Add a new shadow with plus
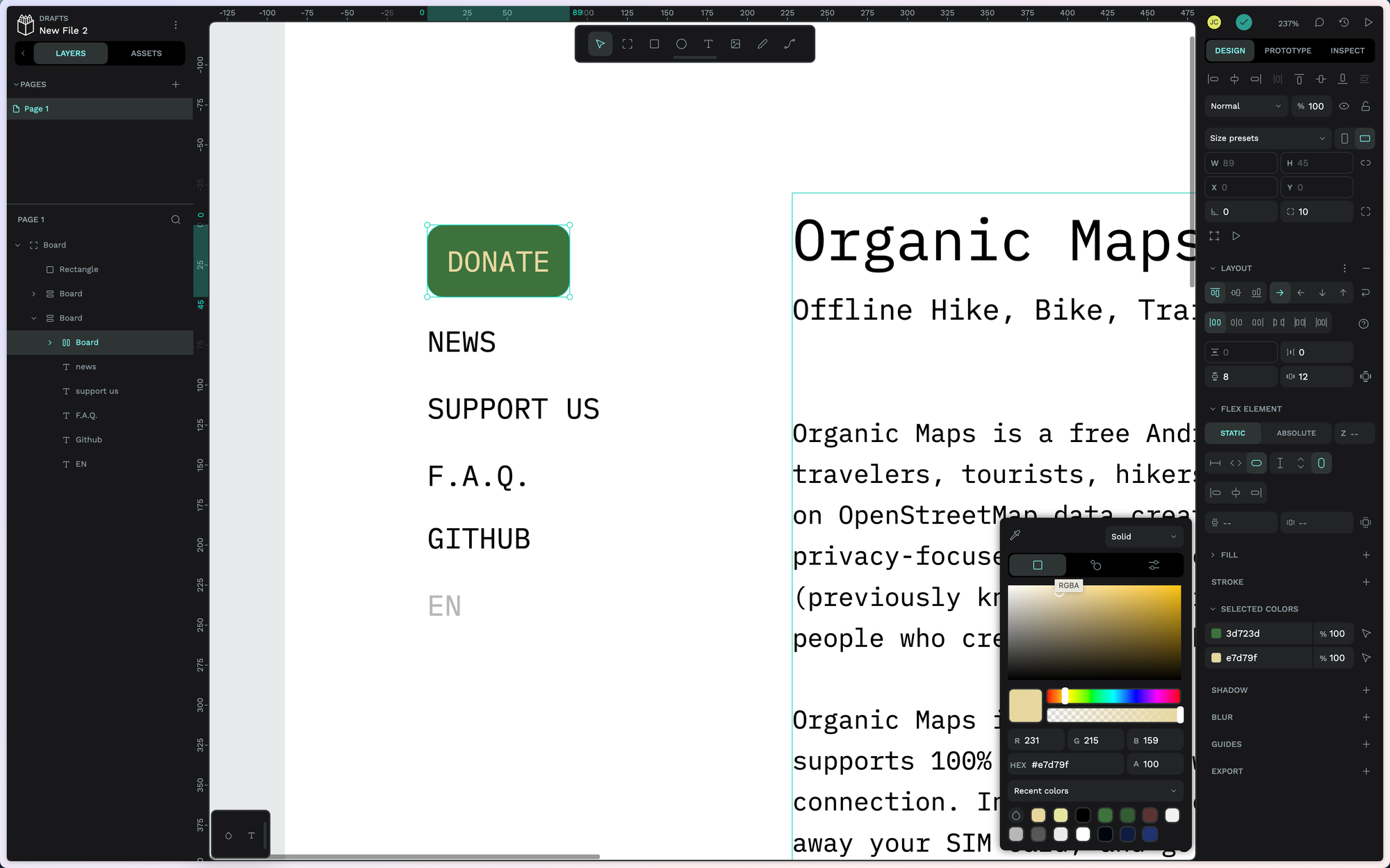This screenshot has width=1390, height=868. [x=1366, y=690]
